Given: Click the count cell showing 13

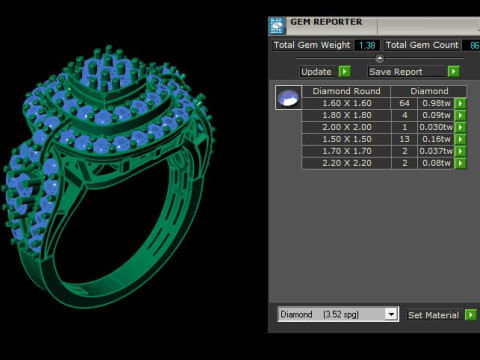Looking at the screenshot, I should click(404, 139).
